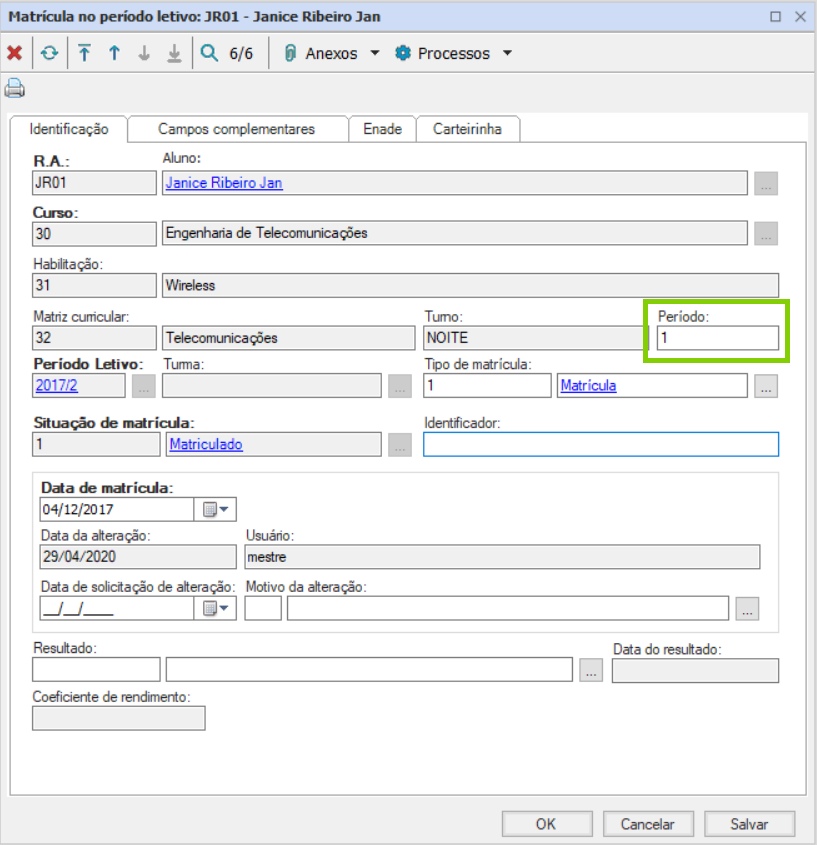Click the Turno field showing NOITE
The height and width of the screenshot is (845, 817).
tap(536, 338)
